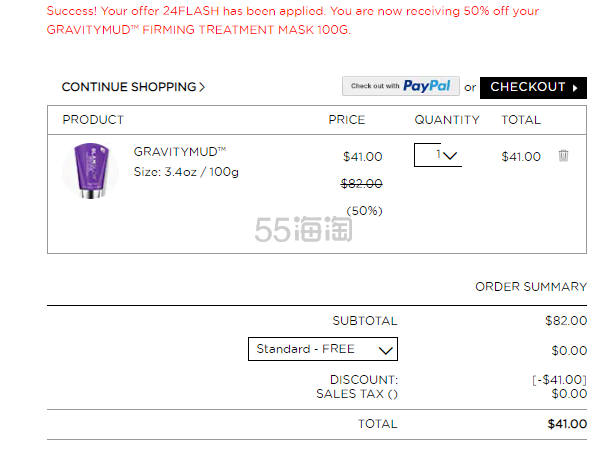The image size is (607, 459).
Task: Click the PRODUCT column header
Action: point(93,120)
